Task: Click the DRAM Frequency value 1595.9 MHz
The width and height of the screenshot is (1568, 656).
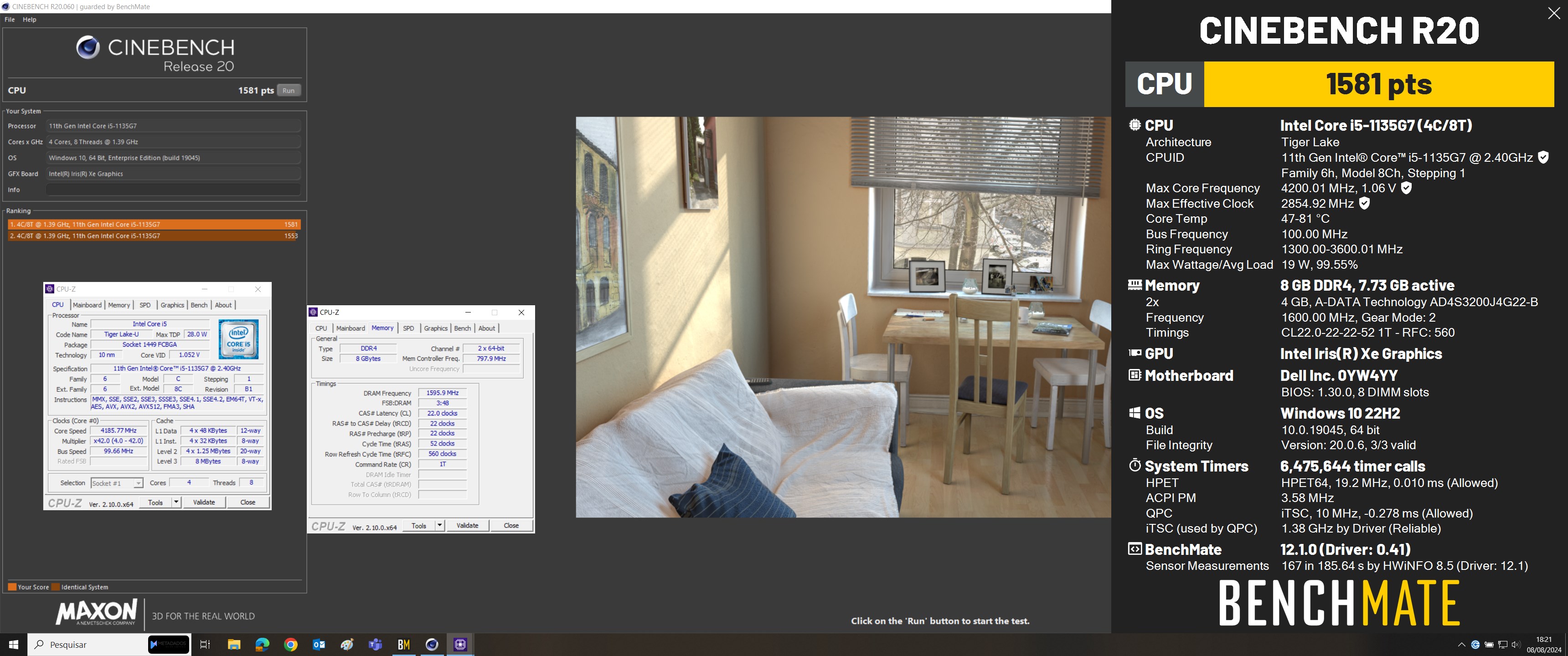Action: tap(443, 393)
